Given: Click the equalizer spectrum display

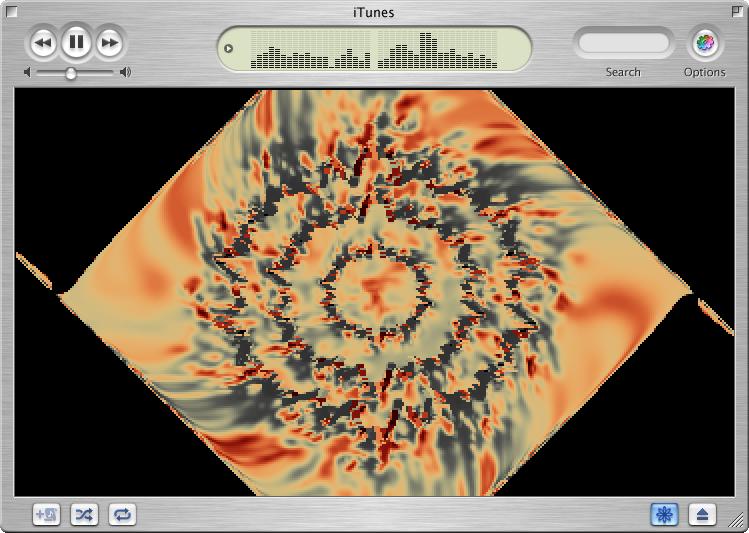Looking at the screenshot, I should pos(374,50).
